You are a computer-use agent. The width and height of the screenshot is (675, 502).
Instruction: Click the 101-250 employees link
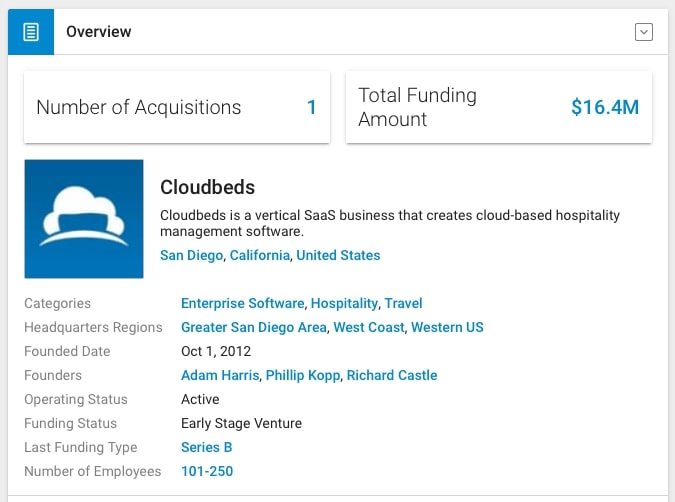(207, 471)
